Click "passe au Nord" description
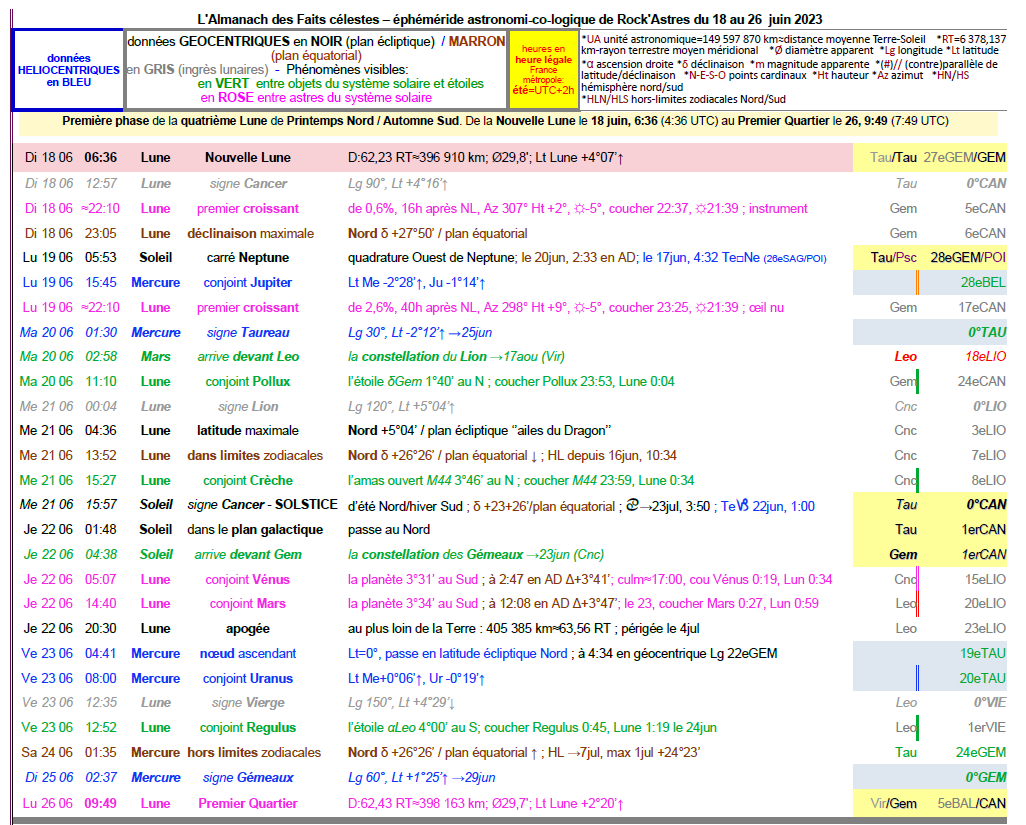 389,529
